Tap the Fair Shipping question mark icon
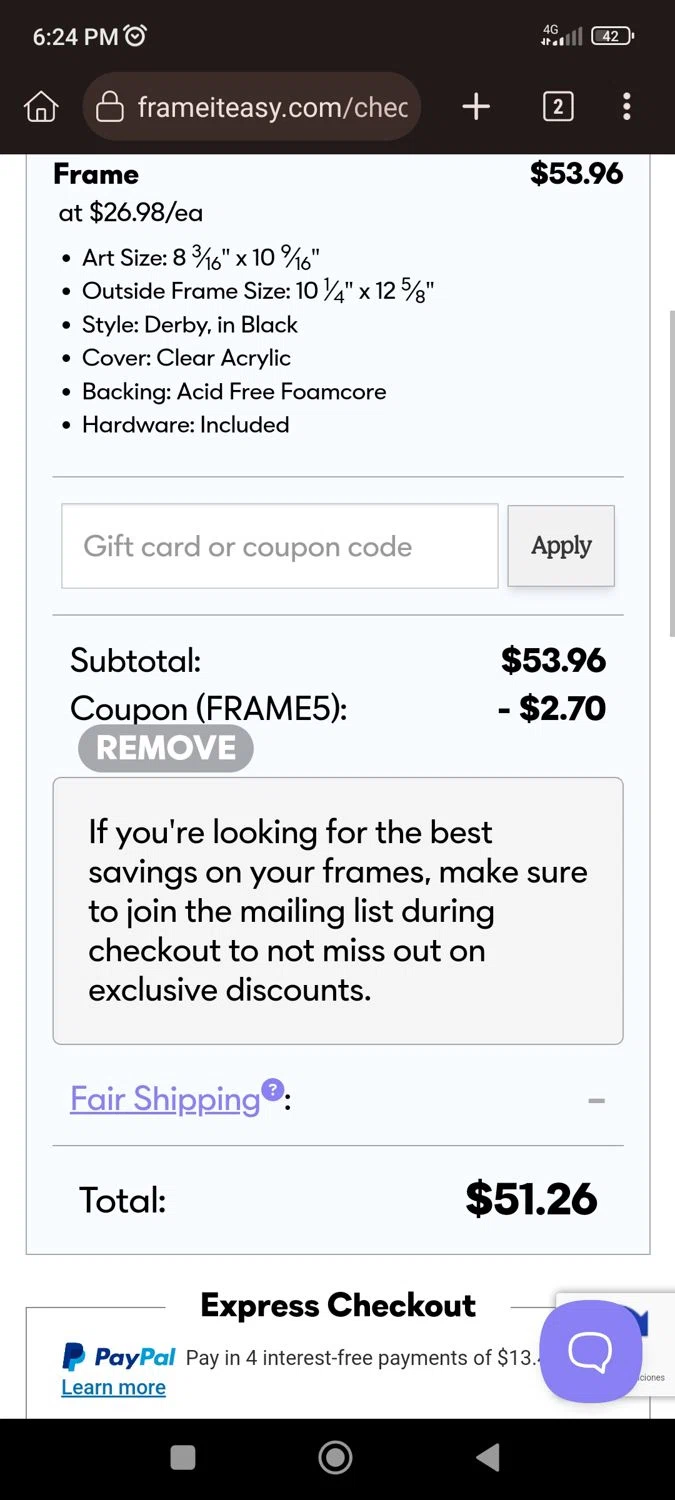 pyautogui.click(x=272, y=1089)
